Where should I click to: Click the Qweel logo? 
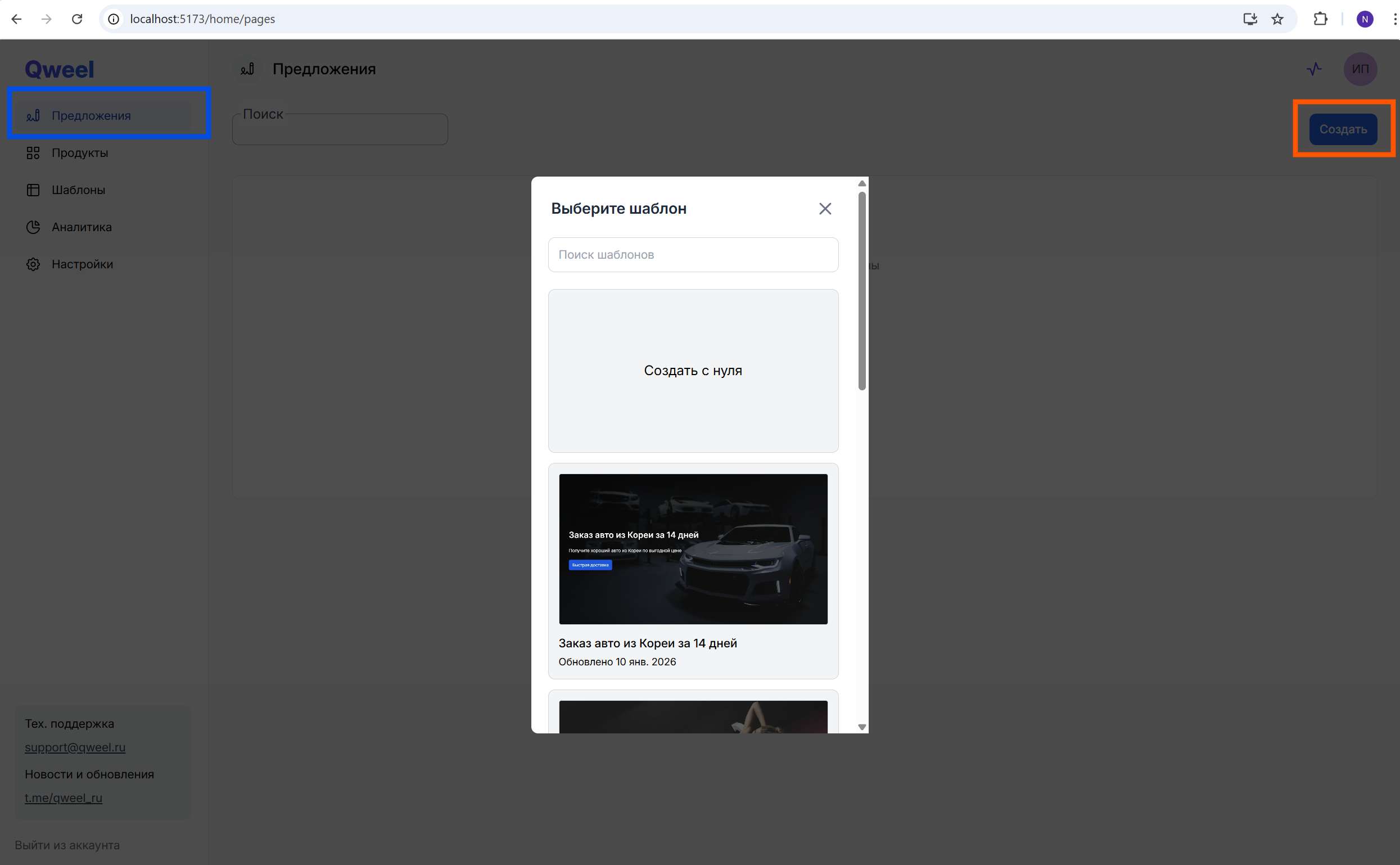point(60,70)
